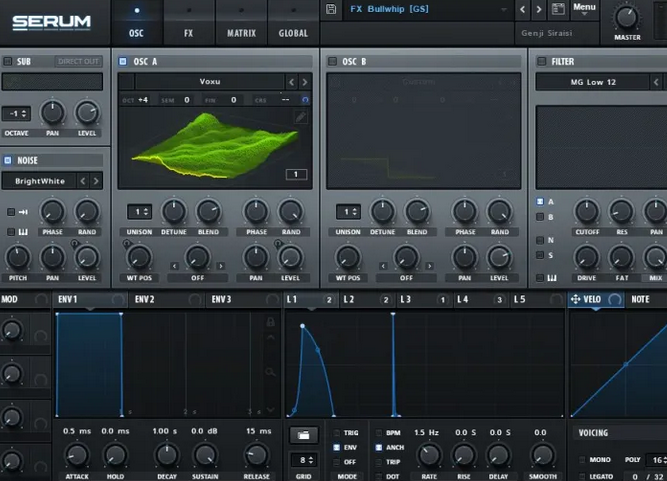The width and height of the screenshot is (667, 481).
Task: Open the preset browser icon
Action: tap(558, 9)
